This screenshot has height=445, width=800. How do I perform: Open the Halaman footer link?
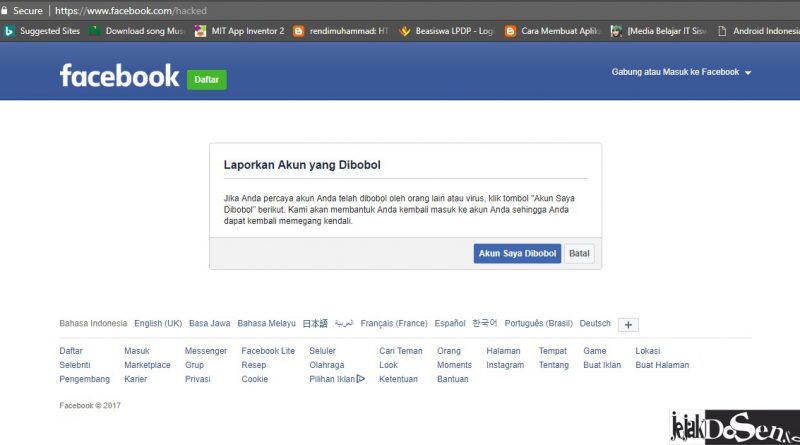(503, 351)
